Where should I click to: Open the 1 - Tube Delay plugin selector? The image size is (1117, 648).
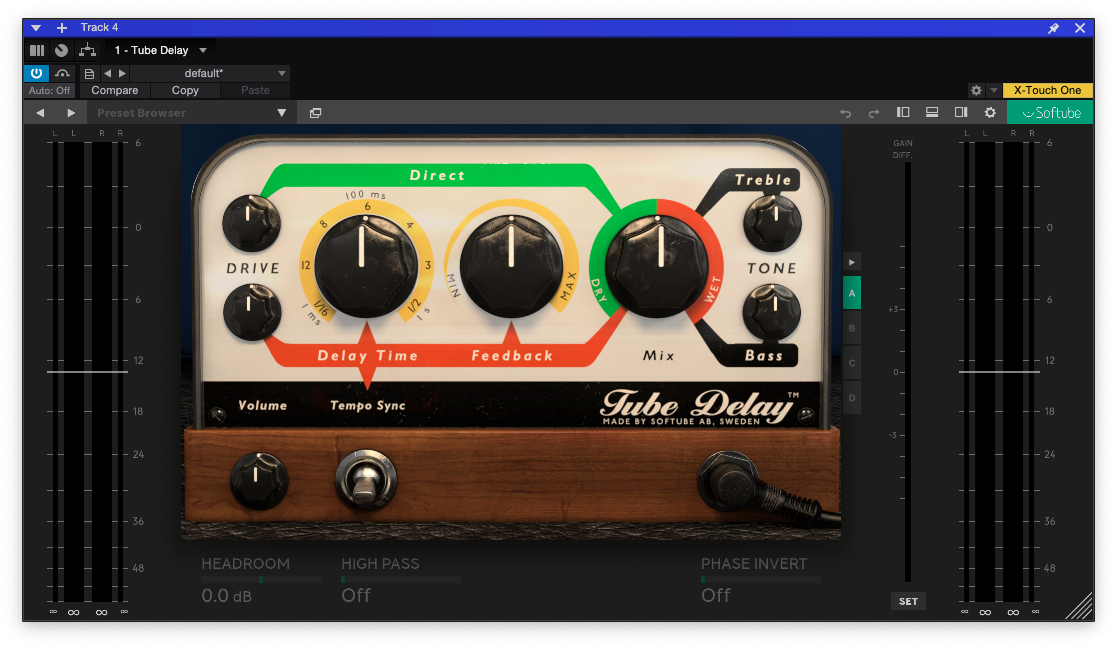click(160, 50)
